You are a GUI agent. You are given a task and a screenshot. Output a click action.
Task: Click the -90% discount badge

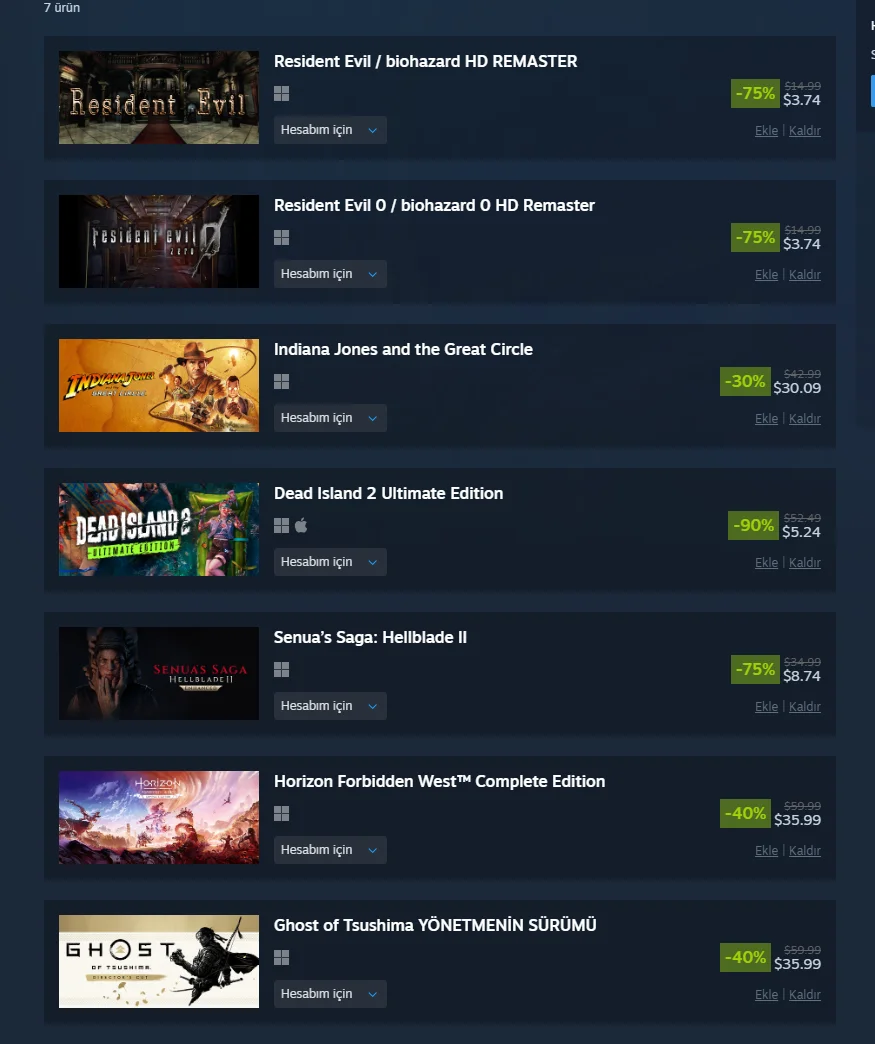(753, 525)
